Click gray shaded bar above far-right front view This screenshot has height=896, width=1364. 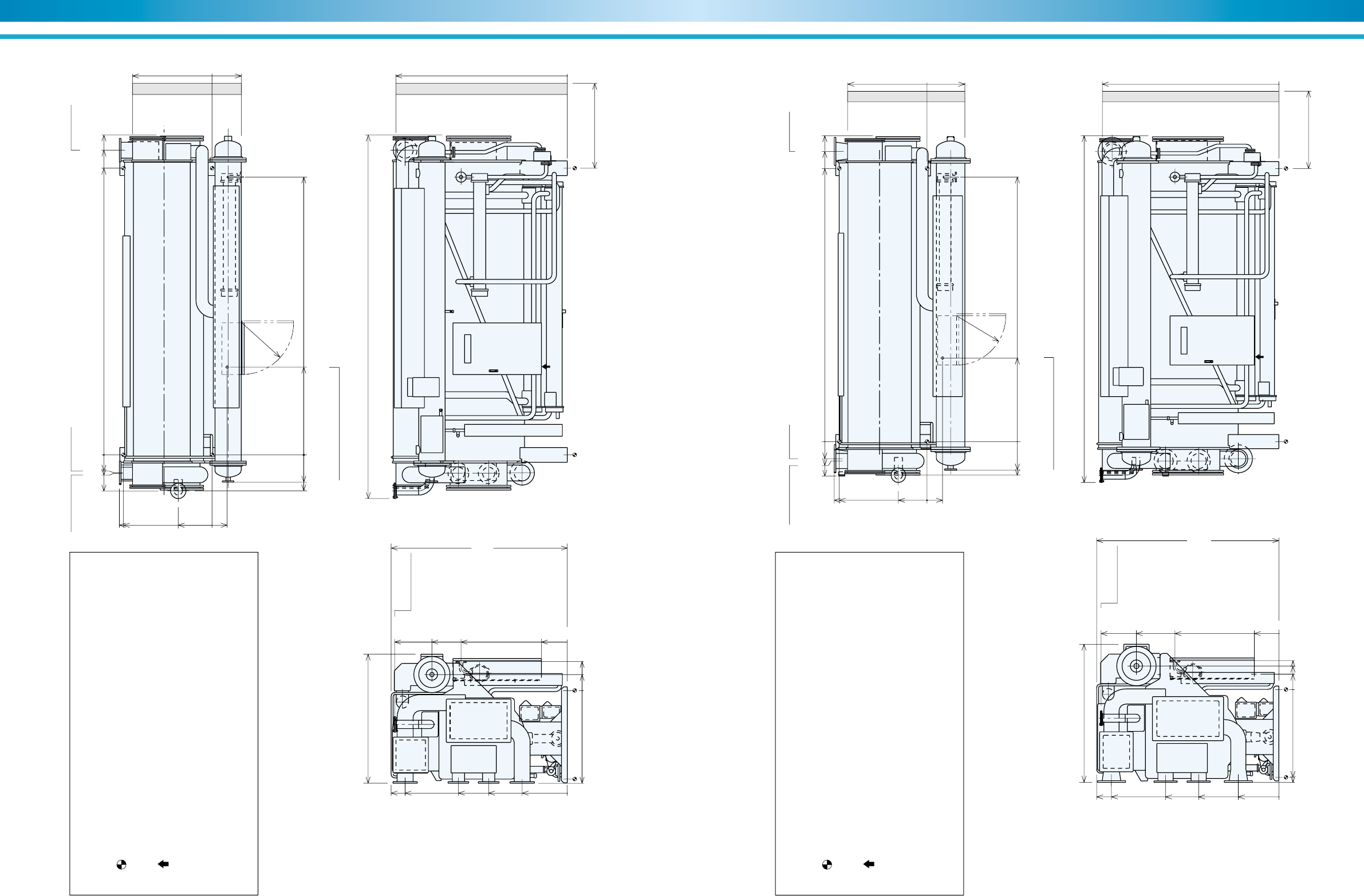[x=1190, y=96]
